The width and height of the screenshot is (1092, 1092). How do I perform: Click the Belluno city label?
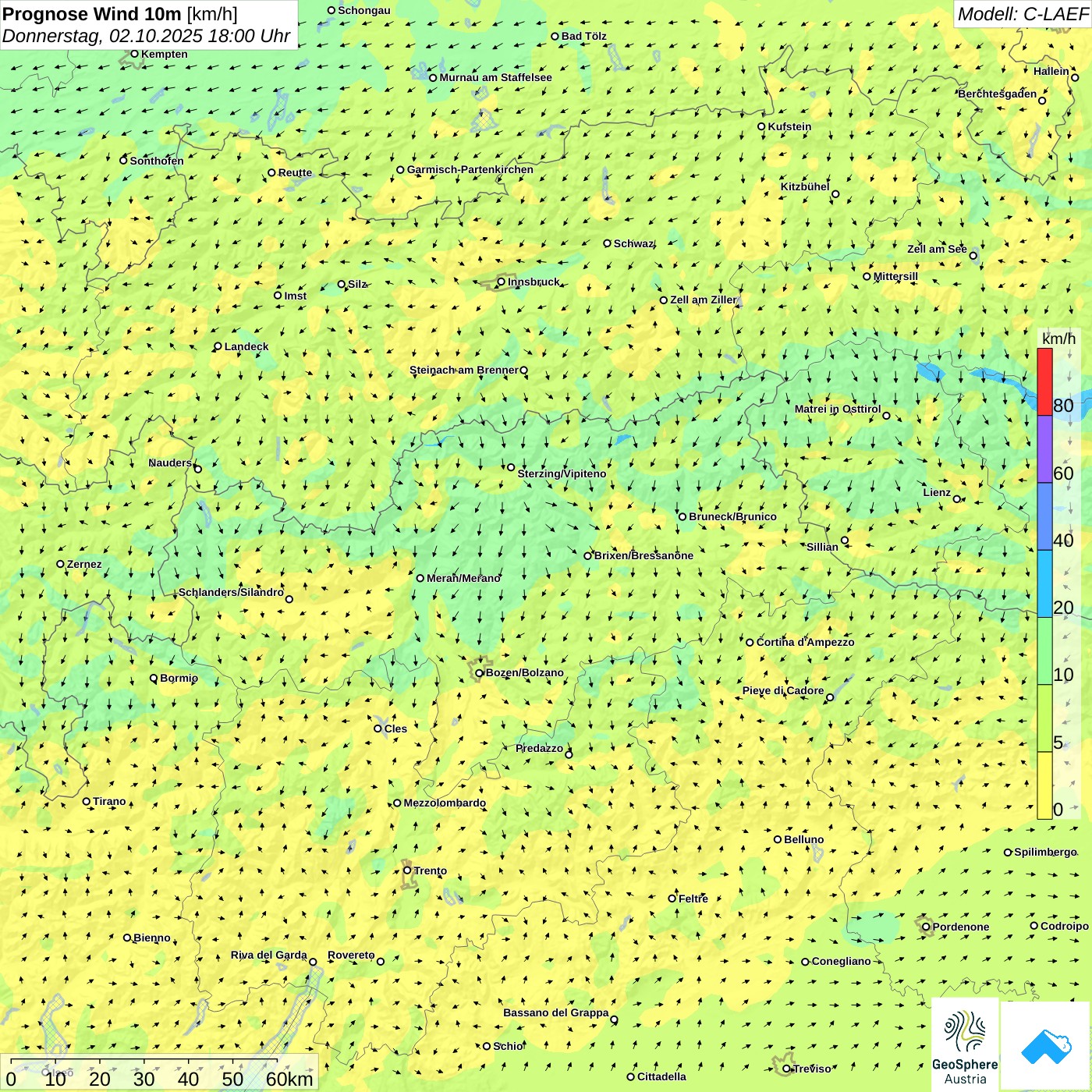pyautogui.click(x=804, y=839)
